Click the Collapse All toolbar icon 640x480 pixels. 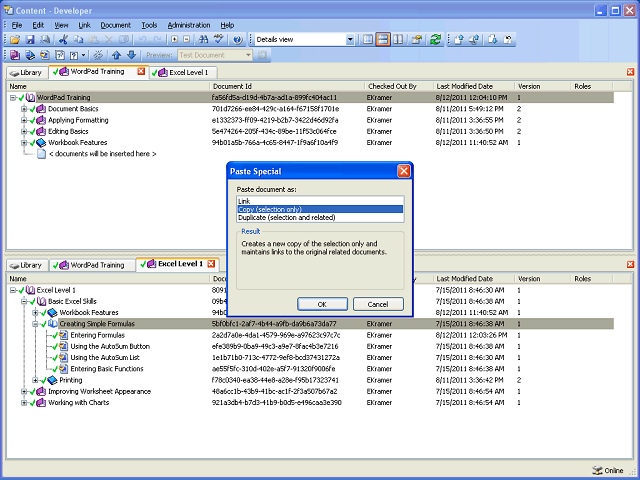pos(187,40)
